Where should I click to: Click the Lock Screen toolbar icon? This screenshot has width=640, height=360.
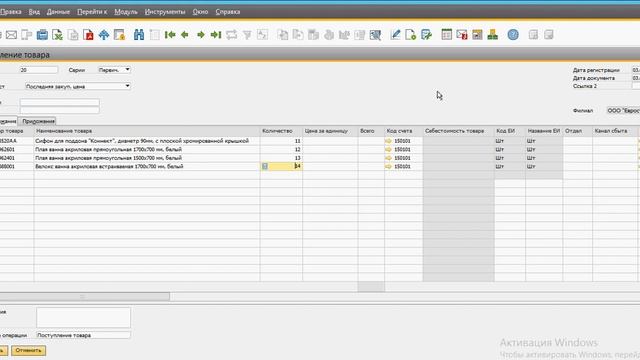[119, 35]
